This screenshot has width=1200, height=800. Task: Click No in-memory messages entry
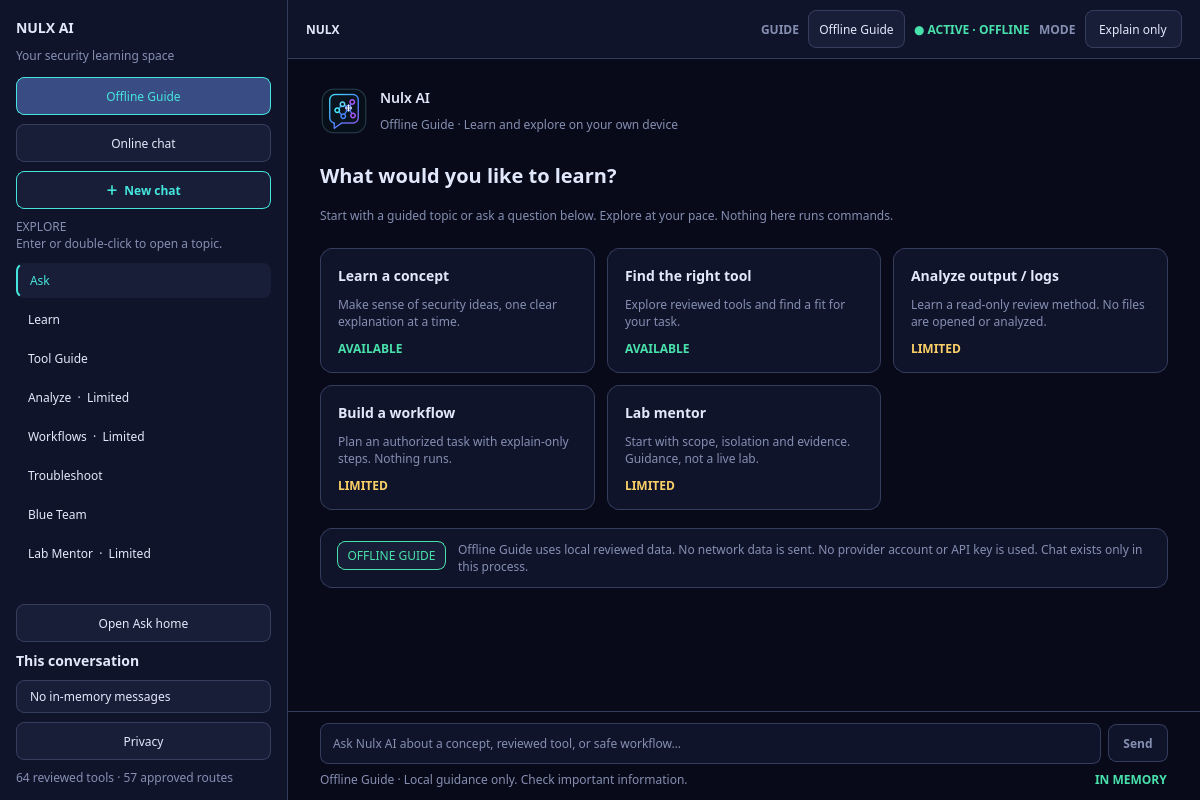(x=143, y=696)
